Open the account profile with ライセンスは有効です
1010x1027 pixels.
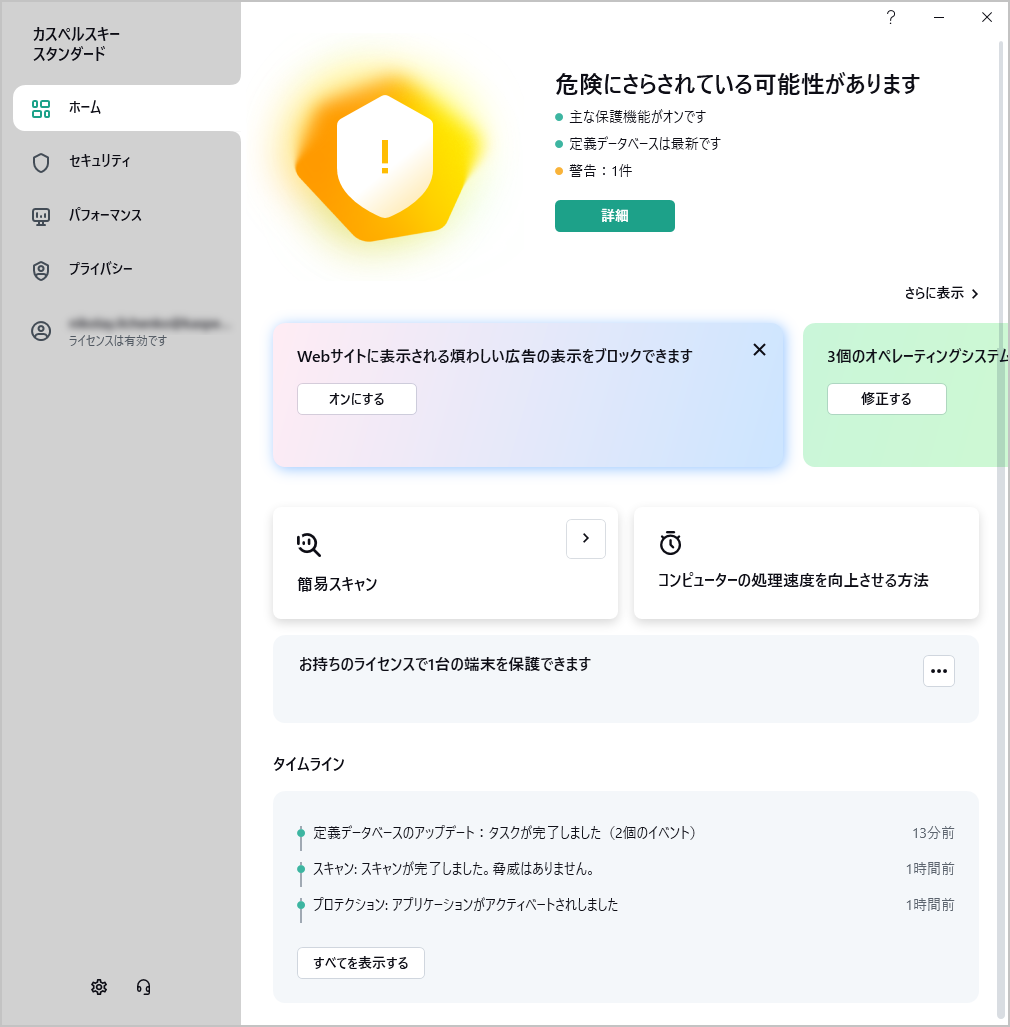(x=127, y=331)
